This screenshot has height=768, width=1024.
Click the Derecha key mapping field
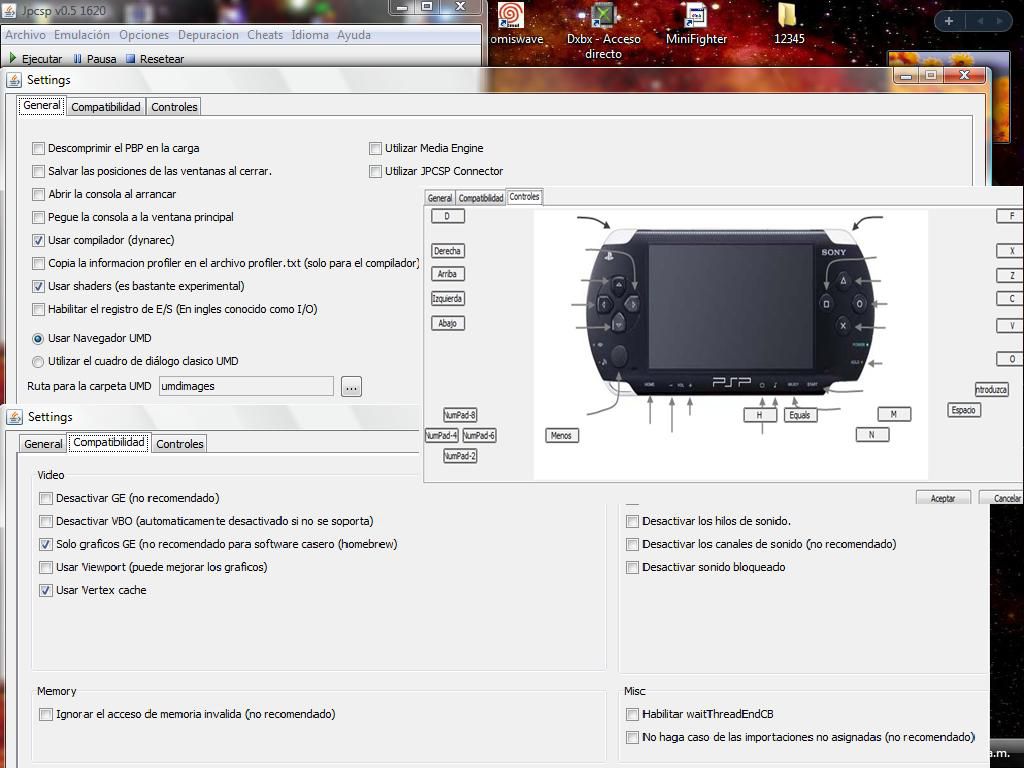click(x=447, y=251)
